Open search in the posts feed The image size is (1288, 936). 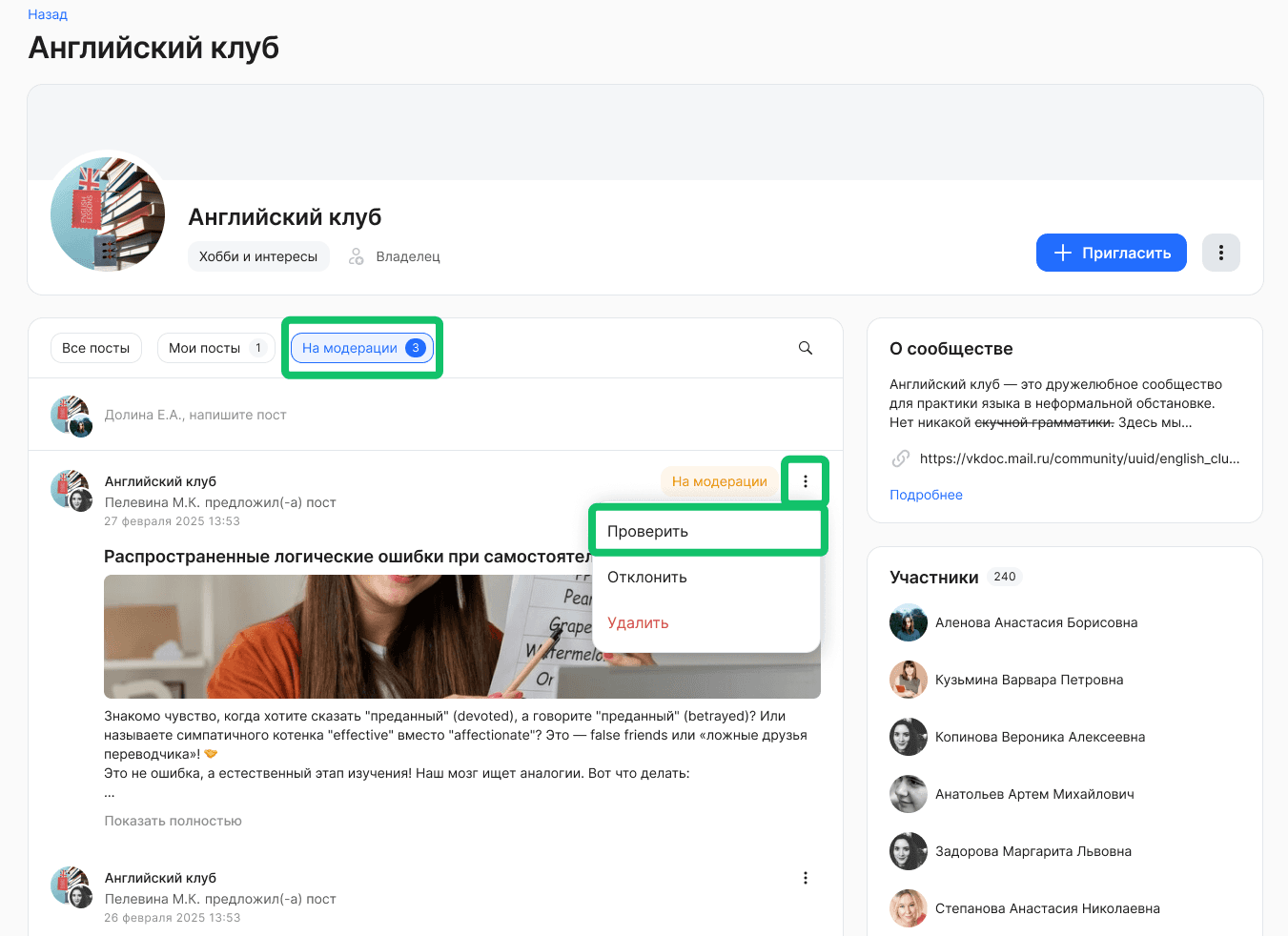point(806,348)
